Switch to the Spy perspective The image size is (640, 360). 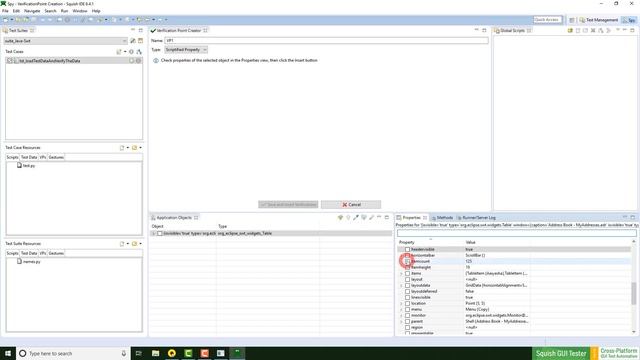[x=629, y=20]
